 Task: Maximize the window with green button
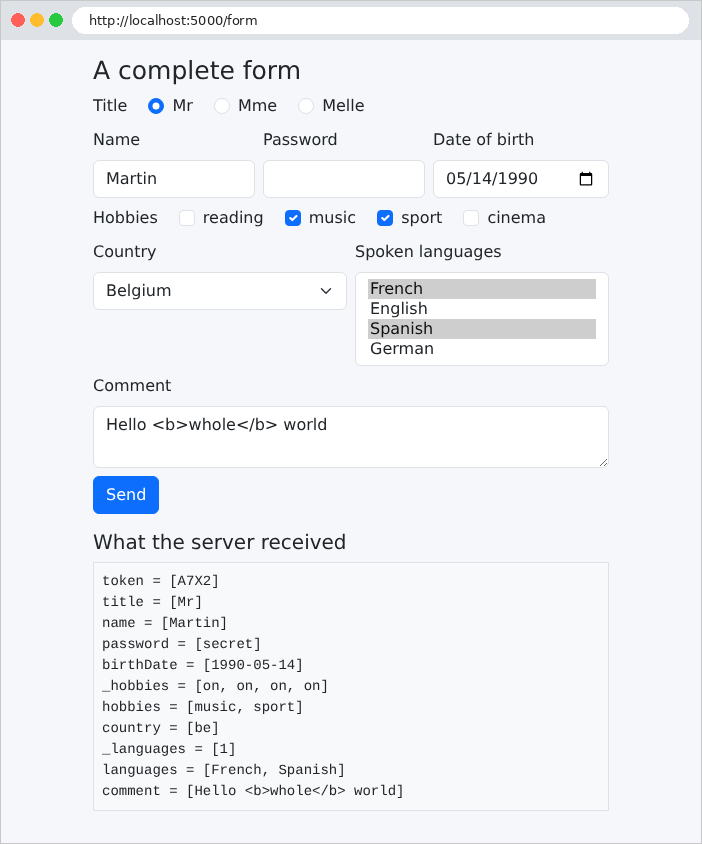pyautogui.click(x=56, y=20)
